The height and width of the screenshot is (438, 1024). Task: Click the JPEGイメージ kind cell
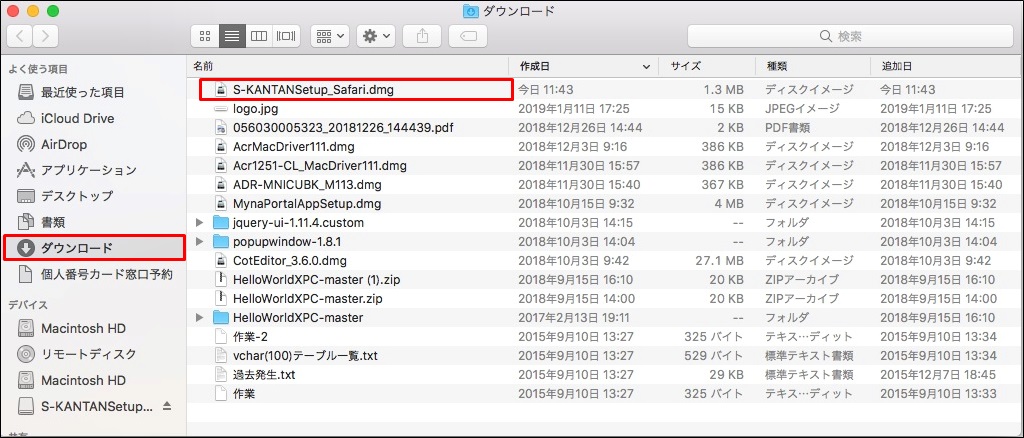pyautogui.click(x=803, y=108)
